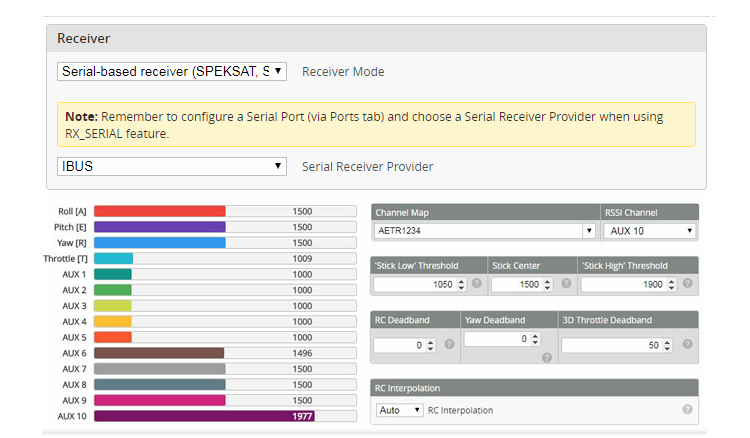This screenshot has width=750, height=438.
Task: Click help icon beside Stick Center field
Action: click(x=566, y=284)
